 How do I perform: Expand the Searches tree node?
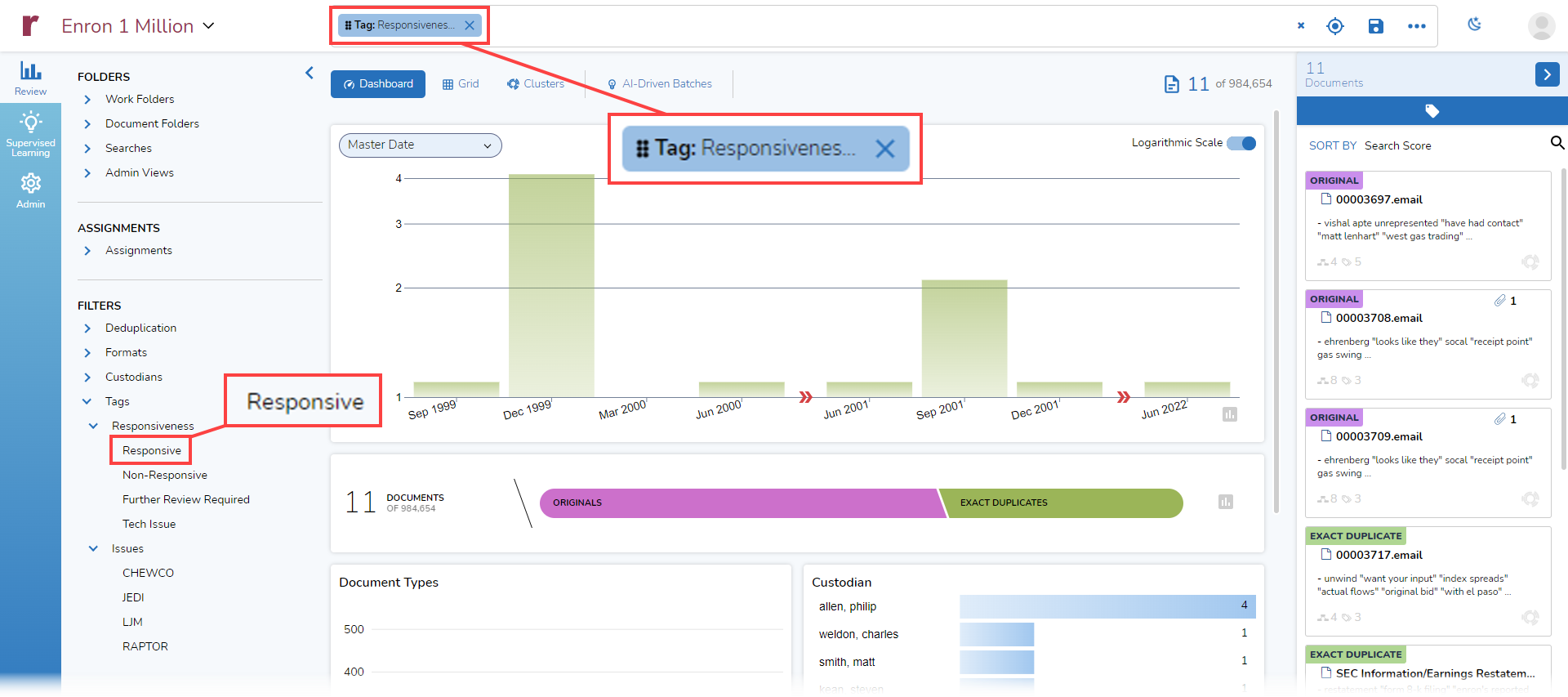(87, 149)
